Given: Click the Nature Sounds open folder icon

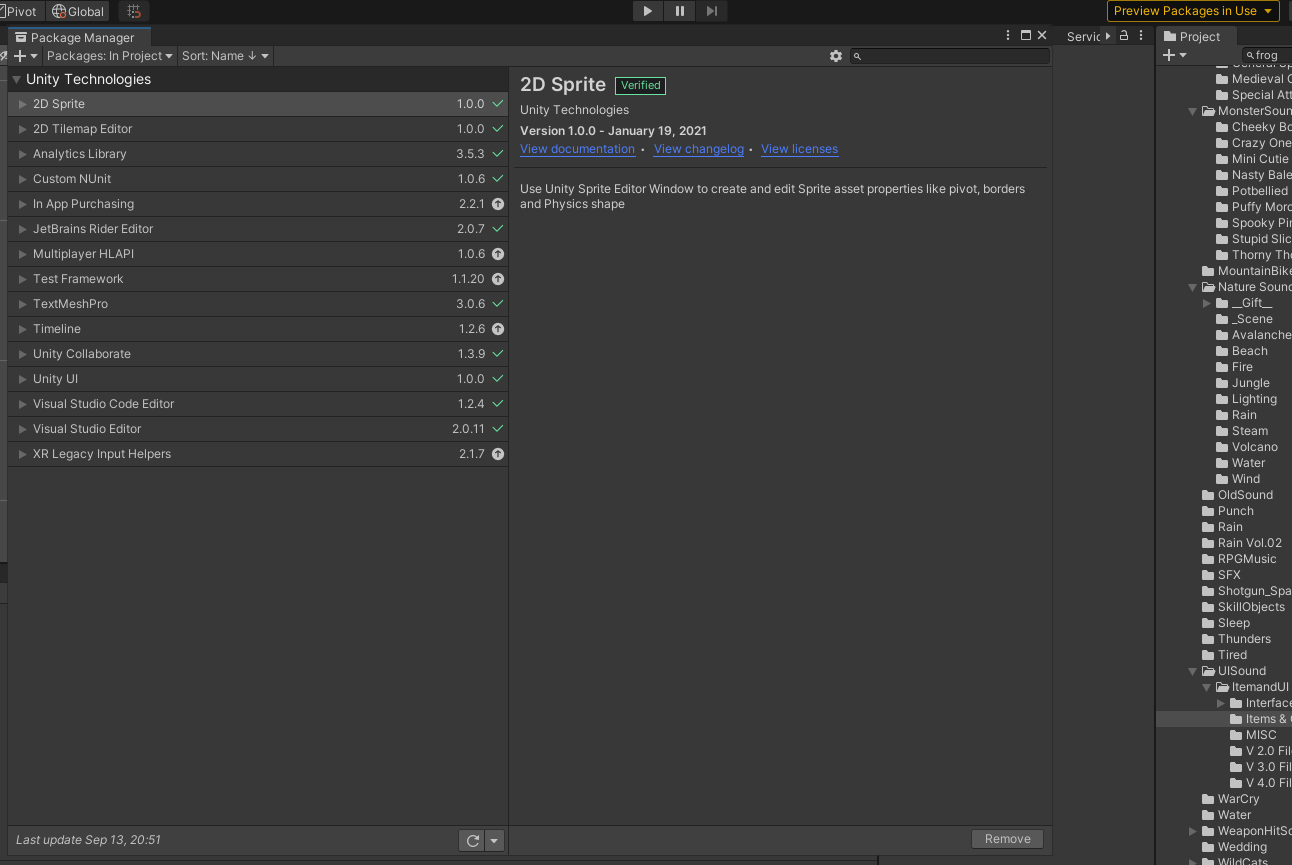Looking at the screenshot, I should (1208, 287).
